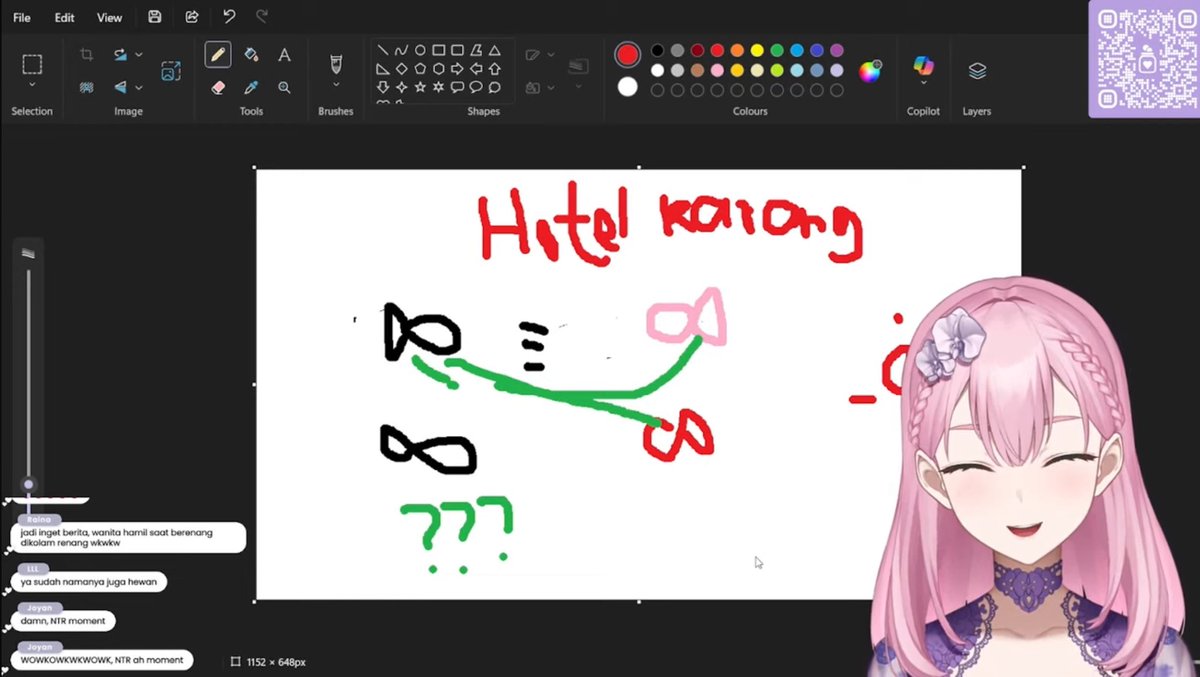The height and width of the screenshot is (677, 1200).
Task: Pick the green colour swatch
Action: click(x=777, y=50)
